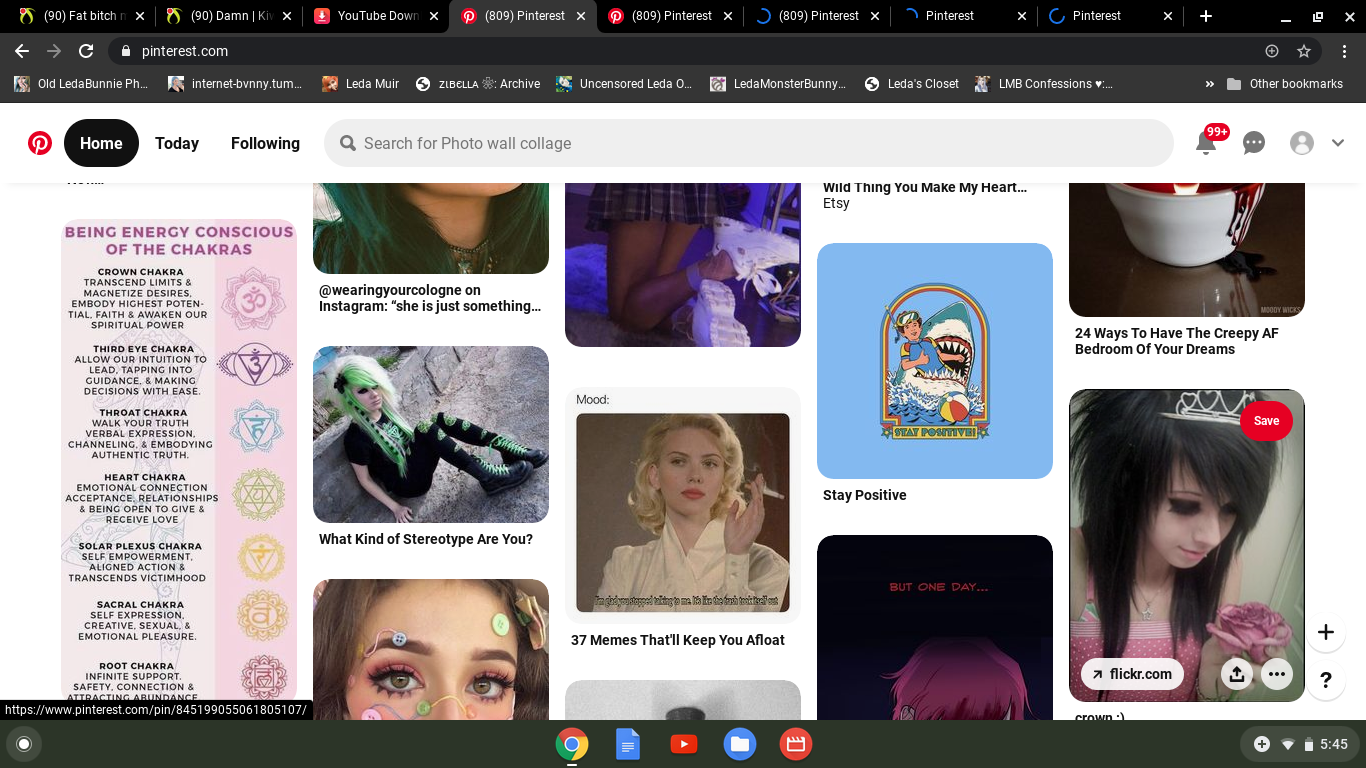Open the Mood blonde woman meme pin
The width and height of the screenshot is (1366, 768).
[683, 506]
